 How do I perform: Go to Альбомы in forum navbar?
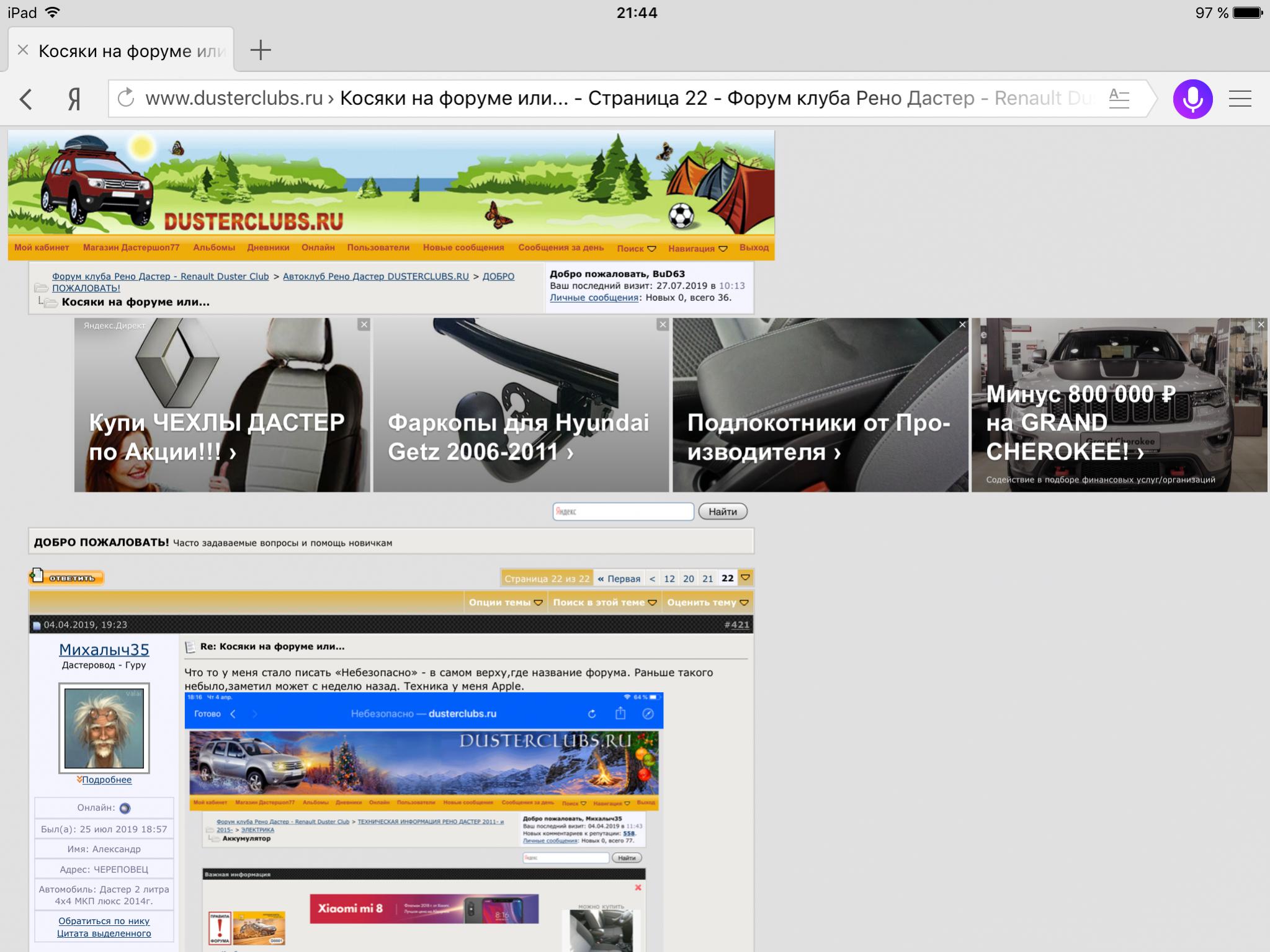[x=214, y=247]
